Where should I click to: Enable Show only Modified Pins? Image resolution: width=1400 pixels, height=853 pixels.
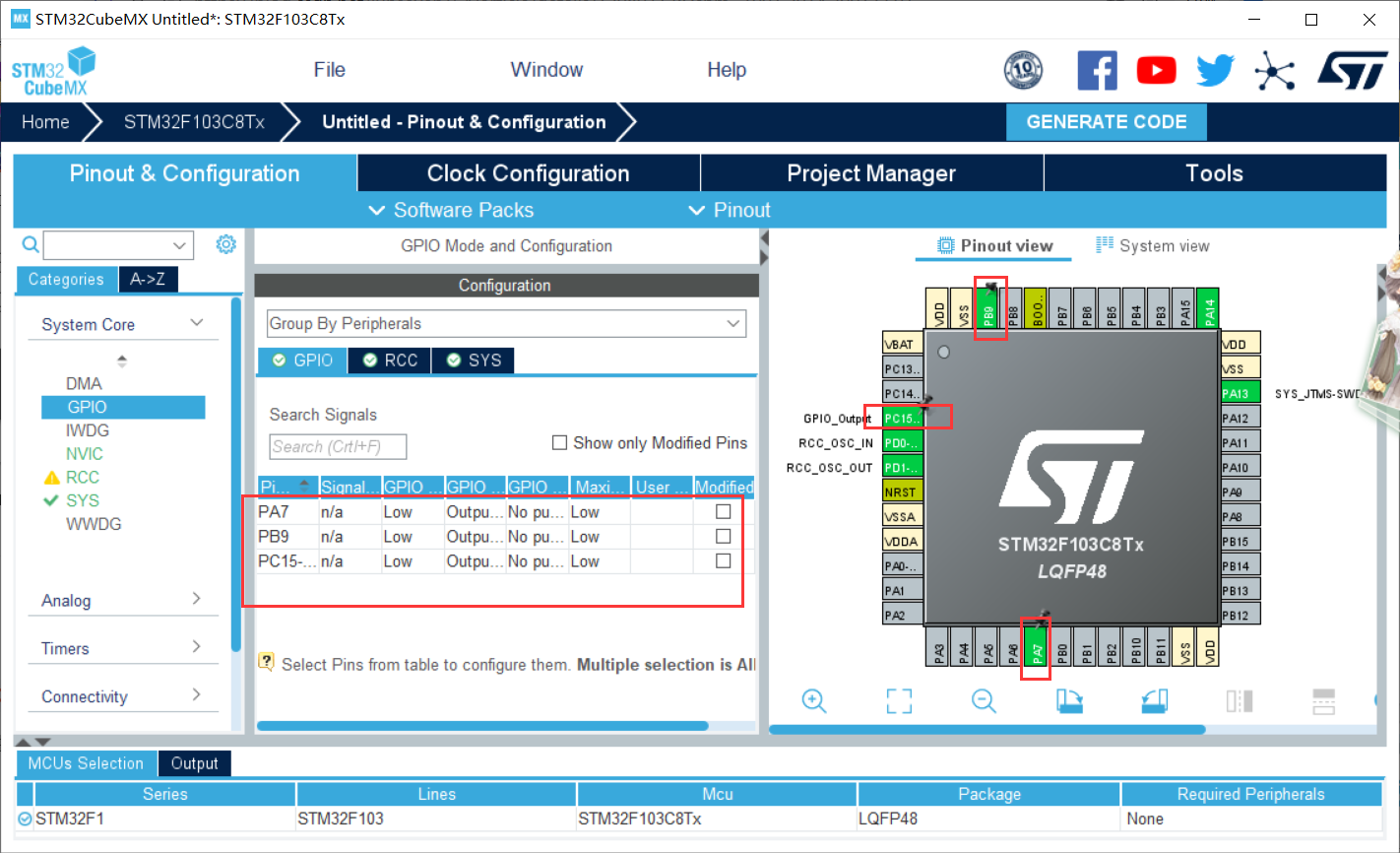click(559, 442)
